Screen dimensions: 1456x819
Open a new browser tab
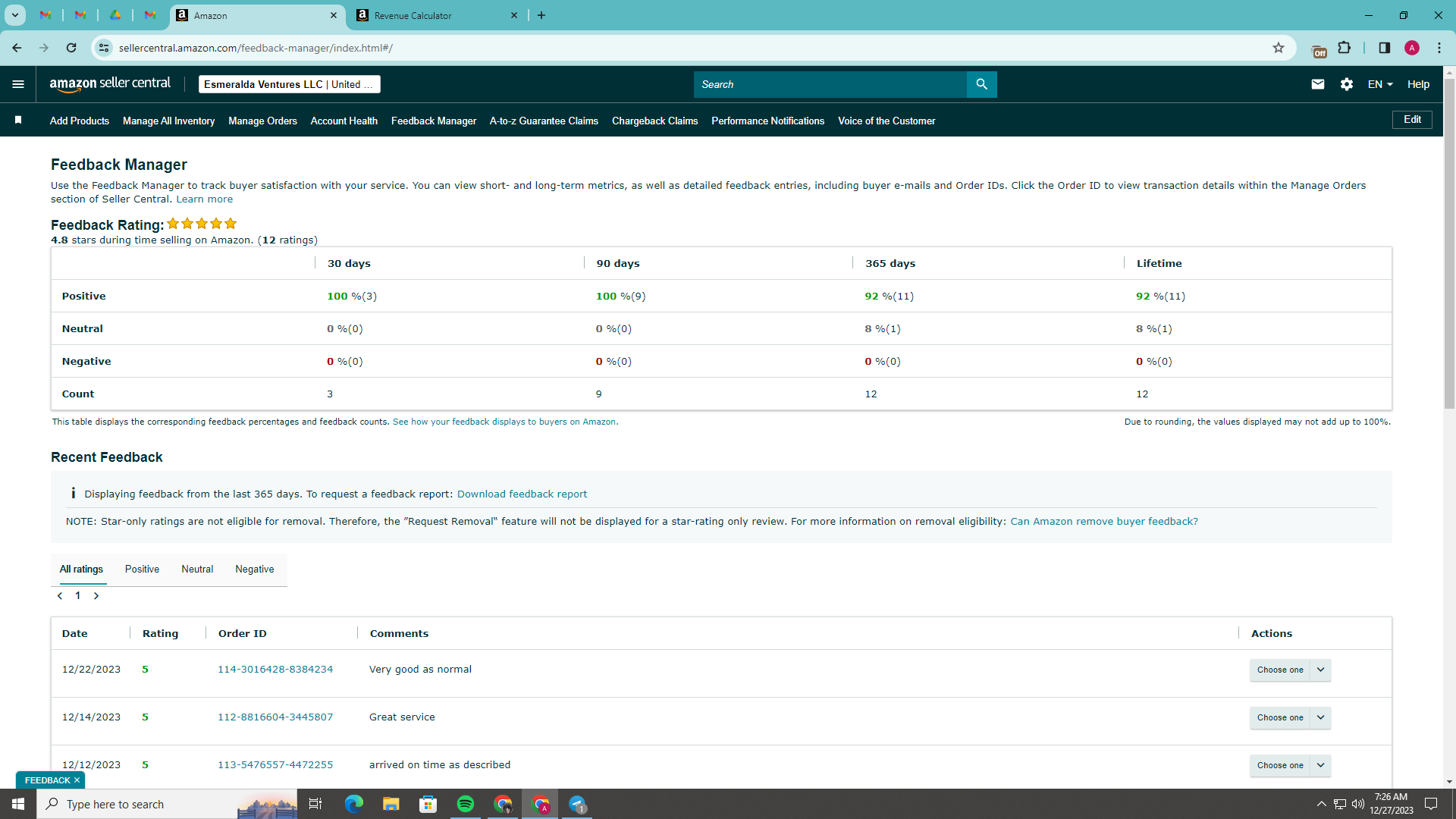[x=541, y=15]
